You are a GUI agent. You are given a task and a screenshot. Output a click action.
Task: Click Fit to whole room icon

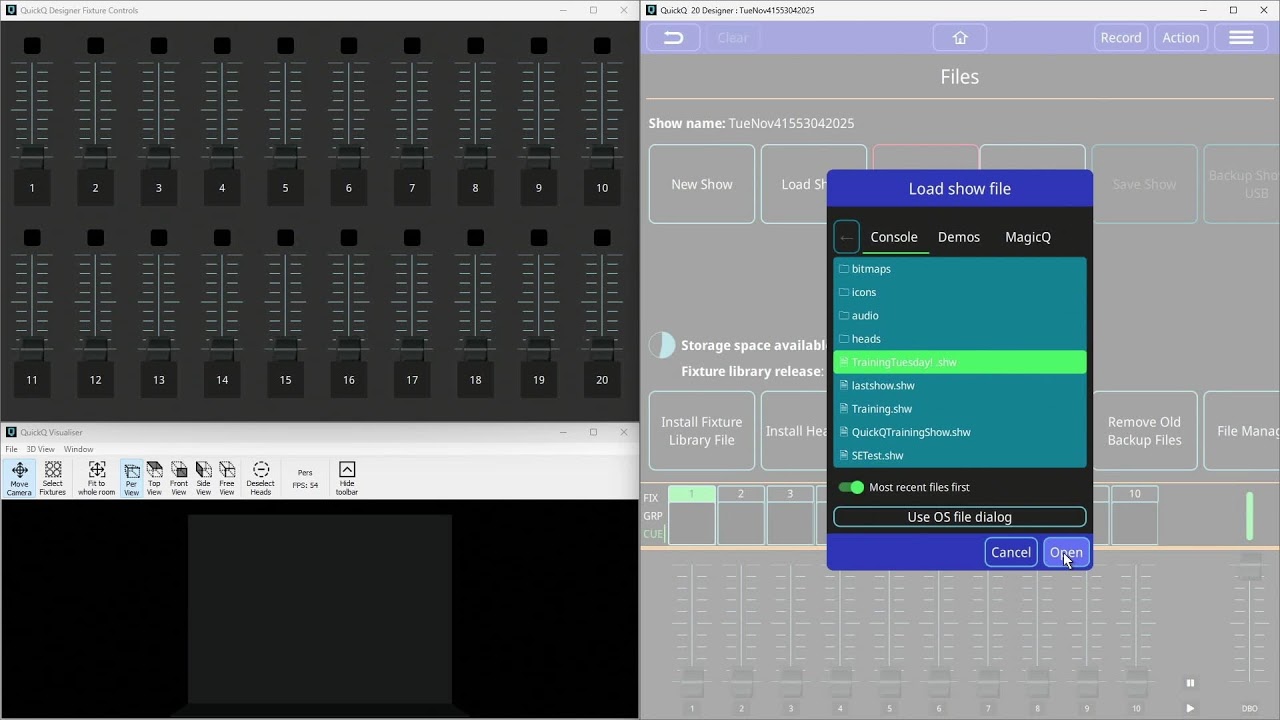[x=97, y=478]
